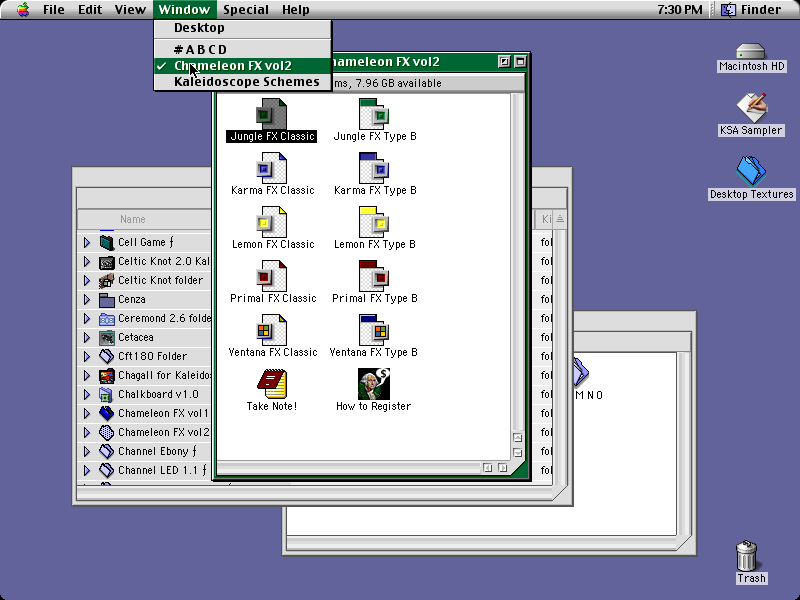The image size is (800, 600).
Task: Choose checked Chameleon FX vol2 menu item
Action: coord(243,66)
